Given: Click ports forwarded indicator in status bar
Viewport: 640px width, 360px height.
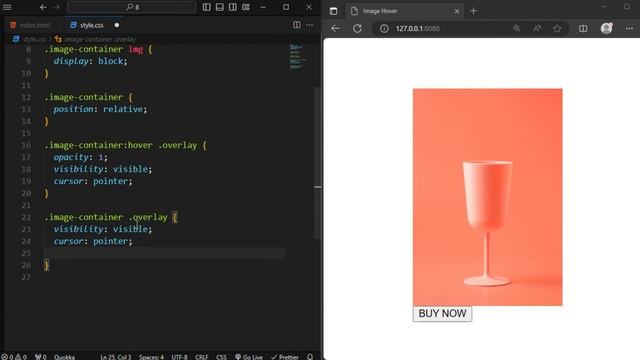Looking at the screenshot, I should pos(40,357).
